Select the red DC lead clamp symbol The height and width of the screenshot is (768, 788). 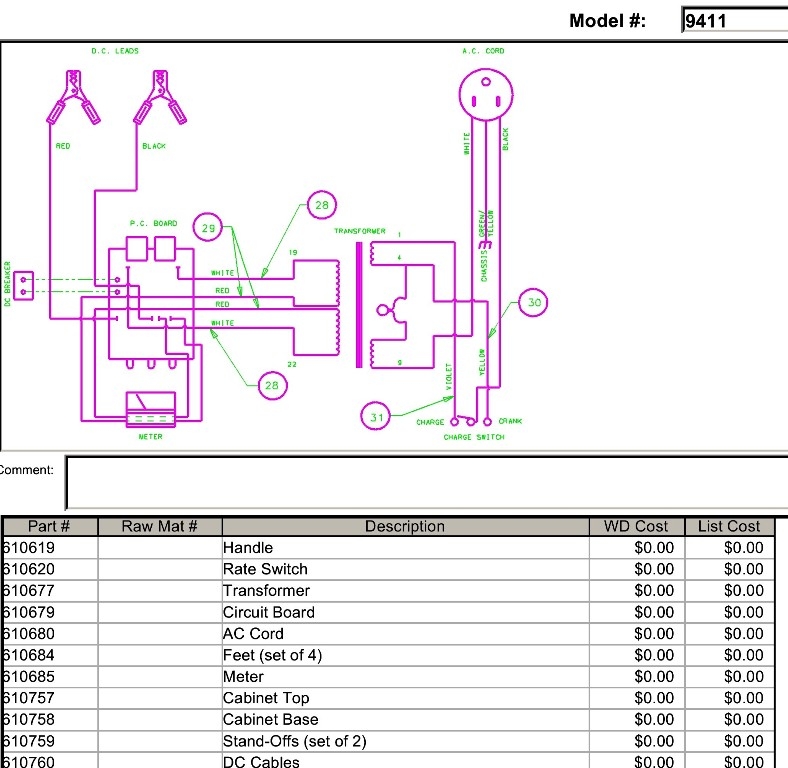73,97
